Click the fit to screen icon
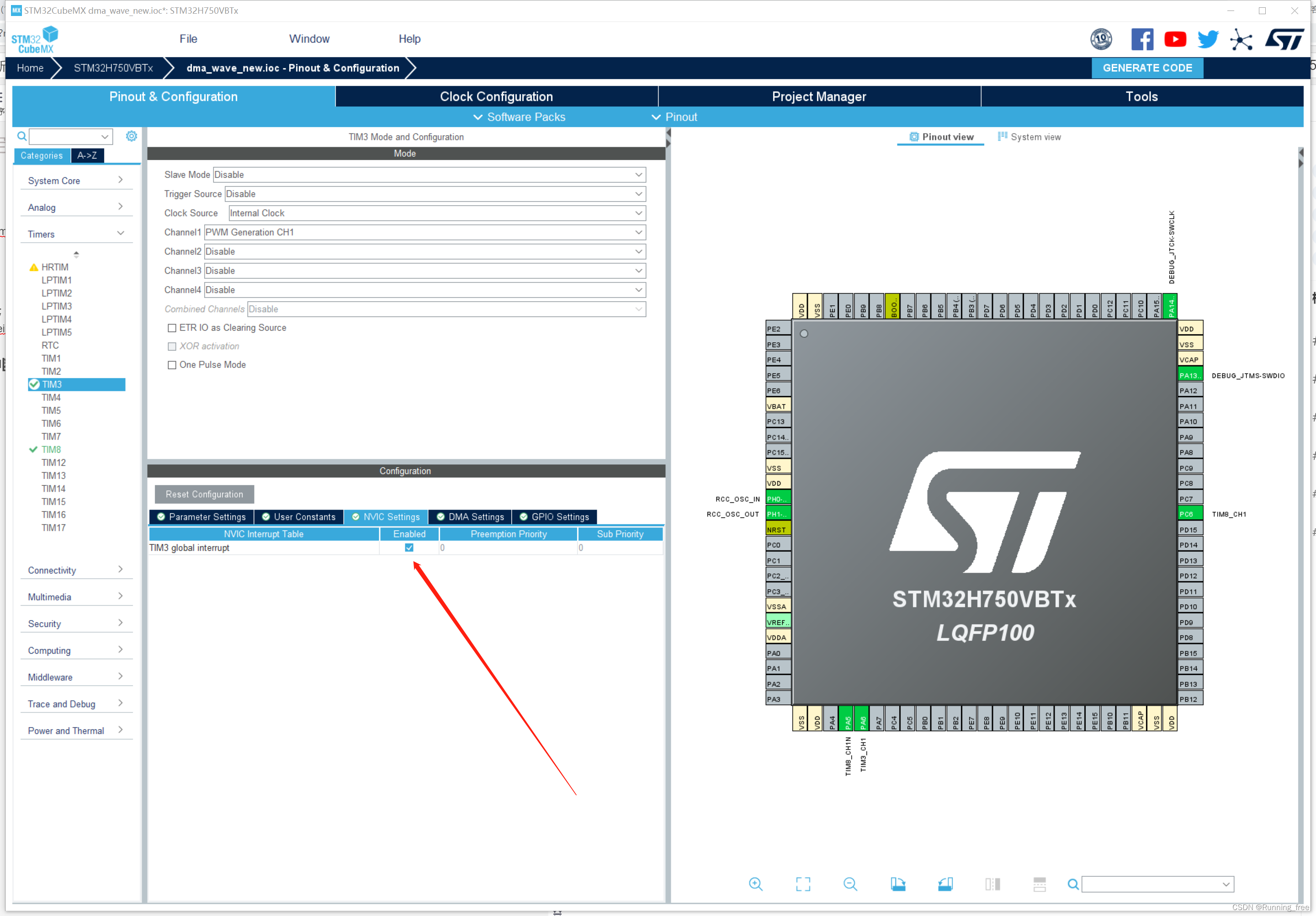Image resolution: width=1316 pixels, height=916 pixels. point(799,885)
